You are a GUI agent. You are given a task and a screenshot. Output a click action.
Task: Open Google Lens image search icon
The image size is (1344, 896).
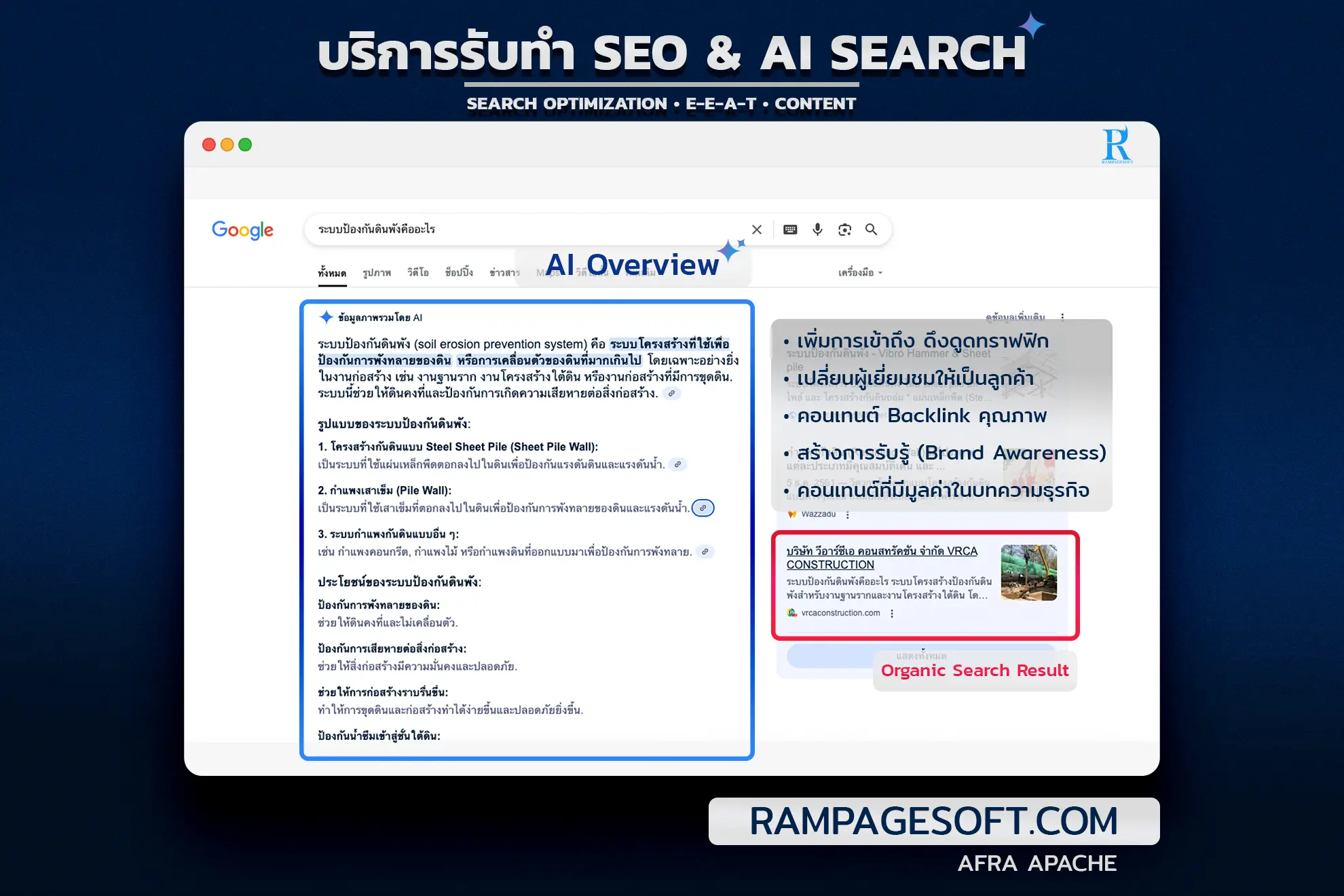pyautogui.click(x=844, y=229)
